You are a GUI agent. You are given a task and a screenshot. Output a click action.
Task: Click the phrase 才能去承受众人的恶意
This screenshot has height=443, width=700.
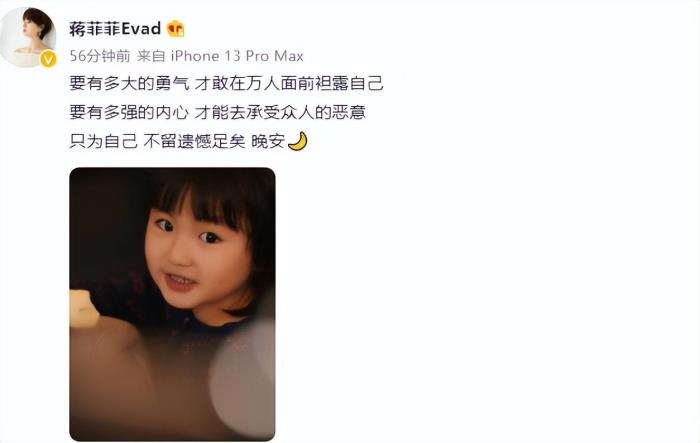tap(280, 112)
